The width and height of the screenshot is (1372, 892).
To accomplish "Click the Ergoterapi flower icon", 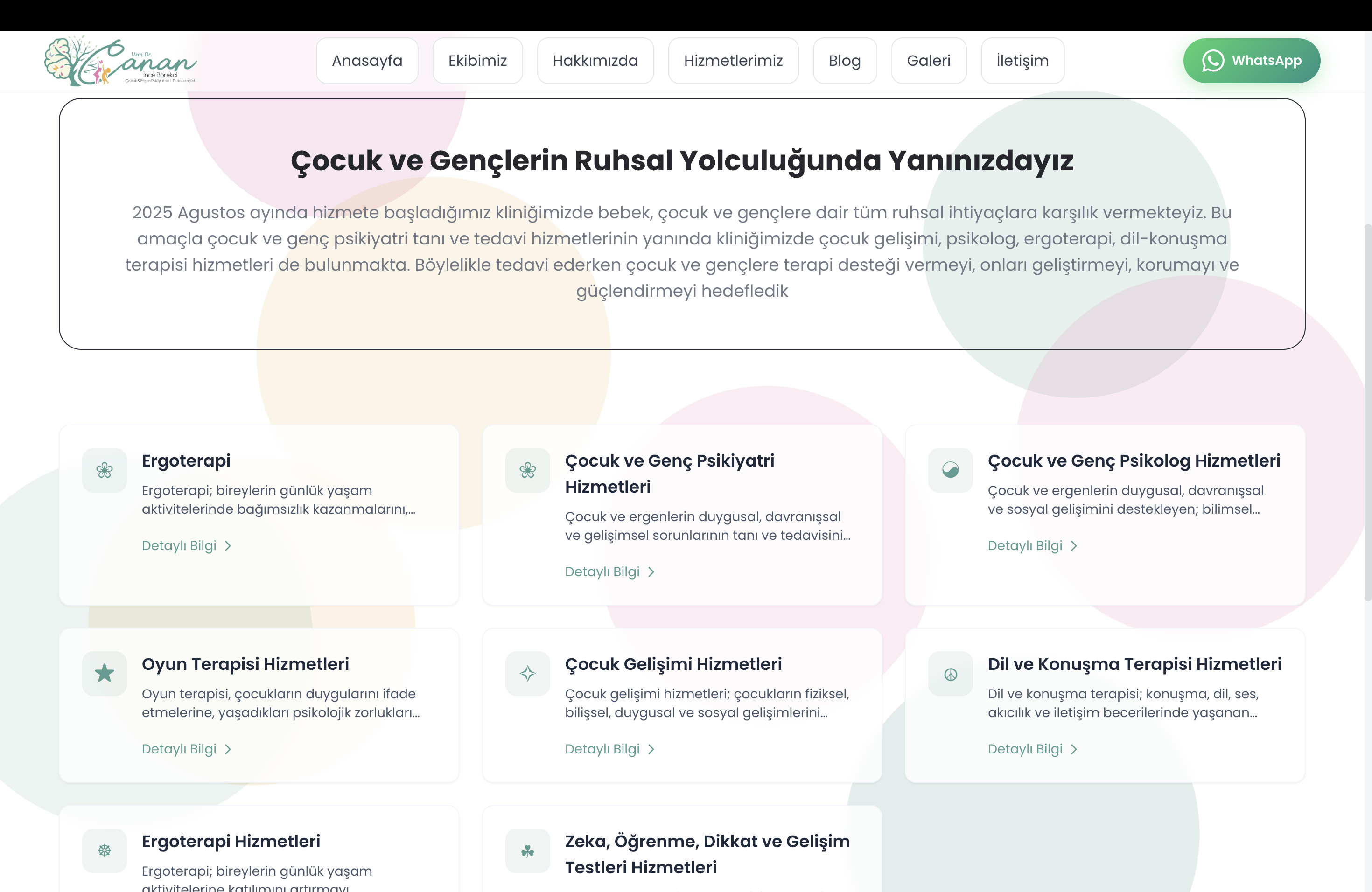I will coord(105,470).
